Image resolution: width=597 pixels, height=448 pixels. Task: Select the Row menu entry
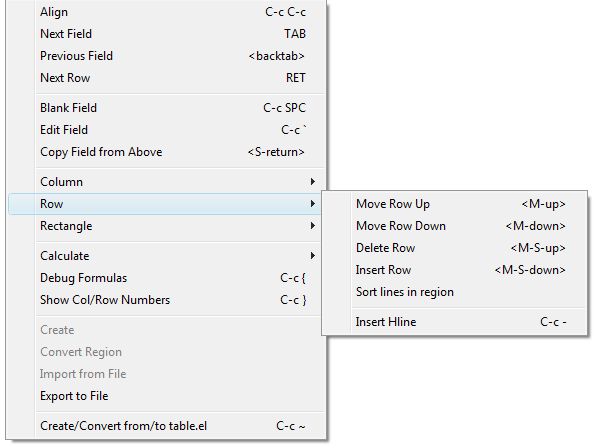click(x=167, y=204)
